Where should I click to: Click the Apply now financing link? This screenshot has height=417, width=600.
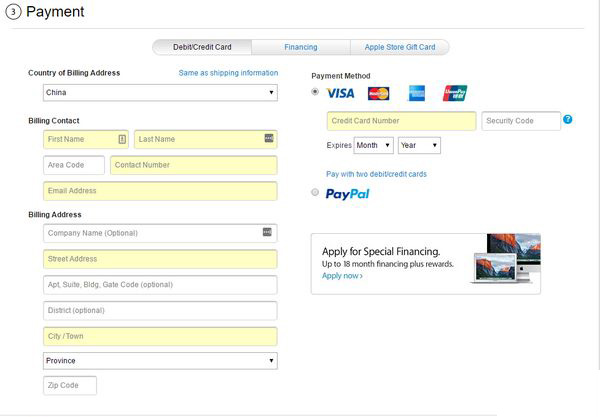[x=342, y=276]
